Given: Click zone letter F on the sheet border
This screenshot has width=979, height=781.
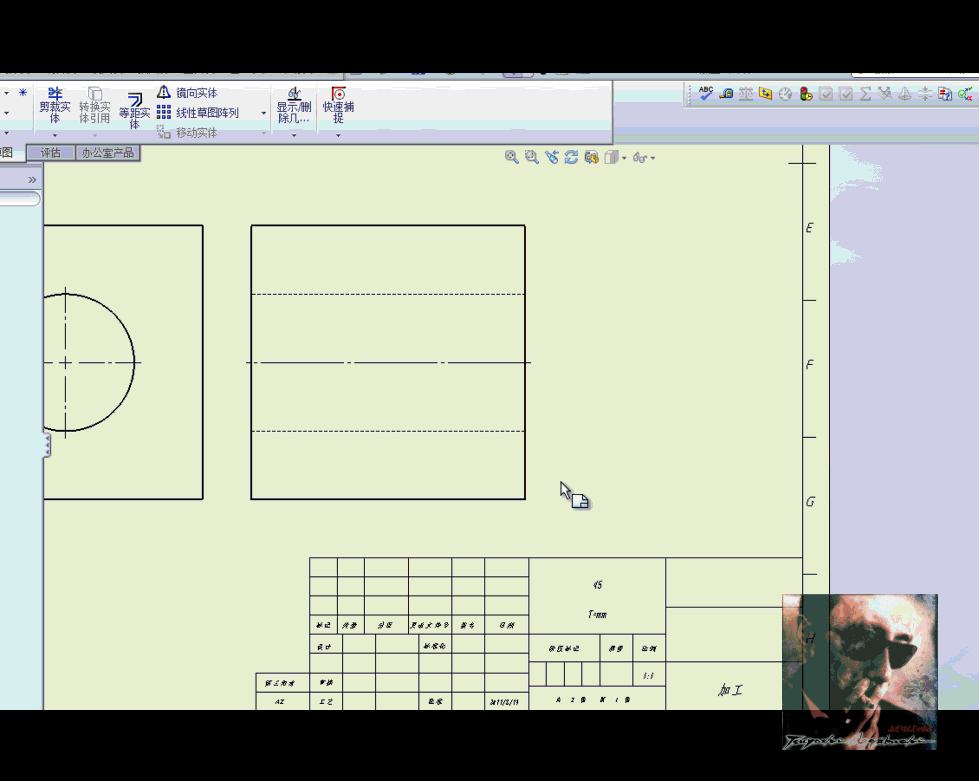Looking at the screenshot, I should pyautogui.click(x=810, y=365).
